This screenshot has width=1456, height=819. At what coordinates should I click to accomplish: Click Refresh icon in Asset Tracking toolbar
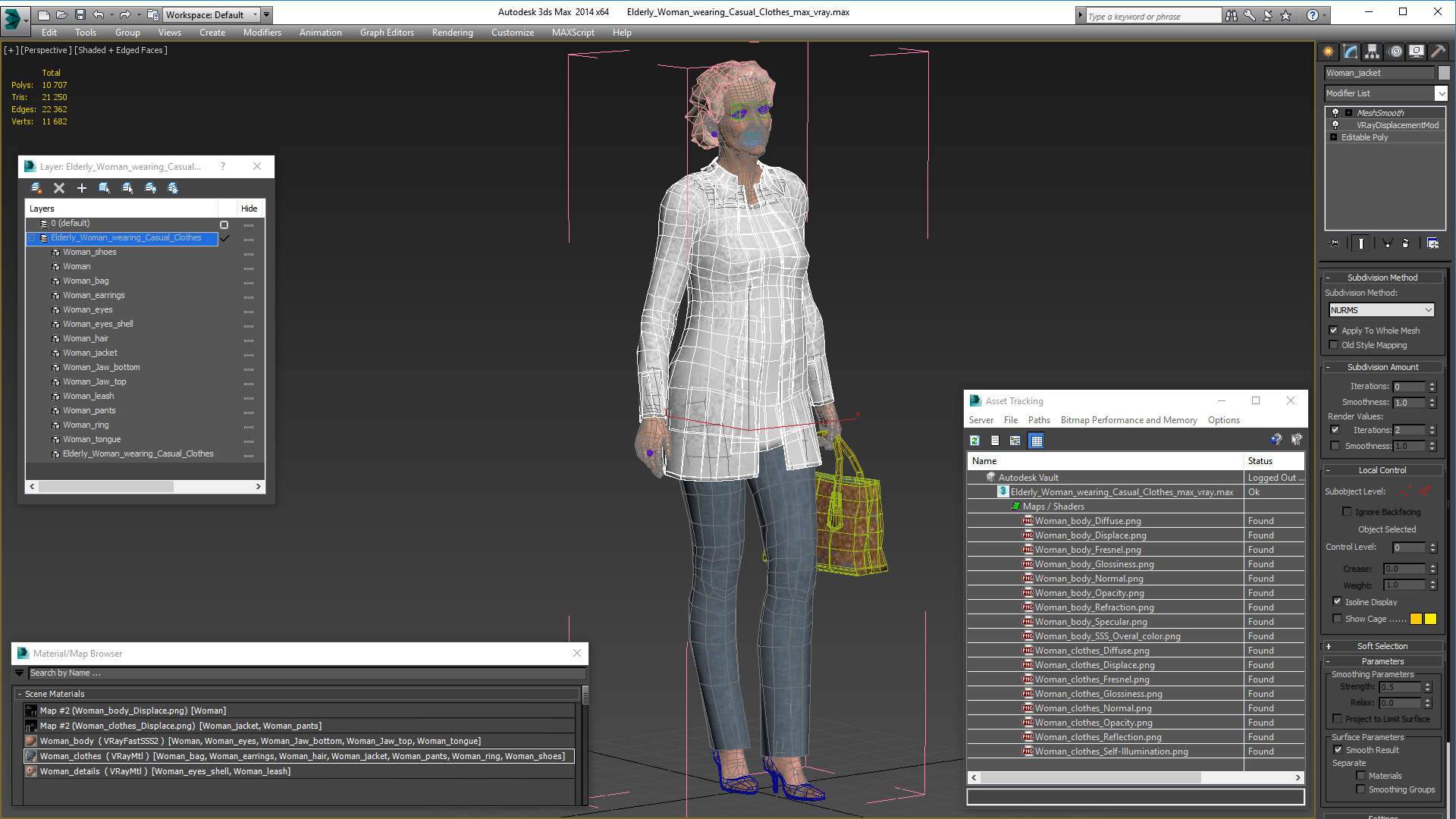coord(975,441)
